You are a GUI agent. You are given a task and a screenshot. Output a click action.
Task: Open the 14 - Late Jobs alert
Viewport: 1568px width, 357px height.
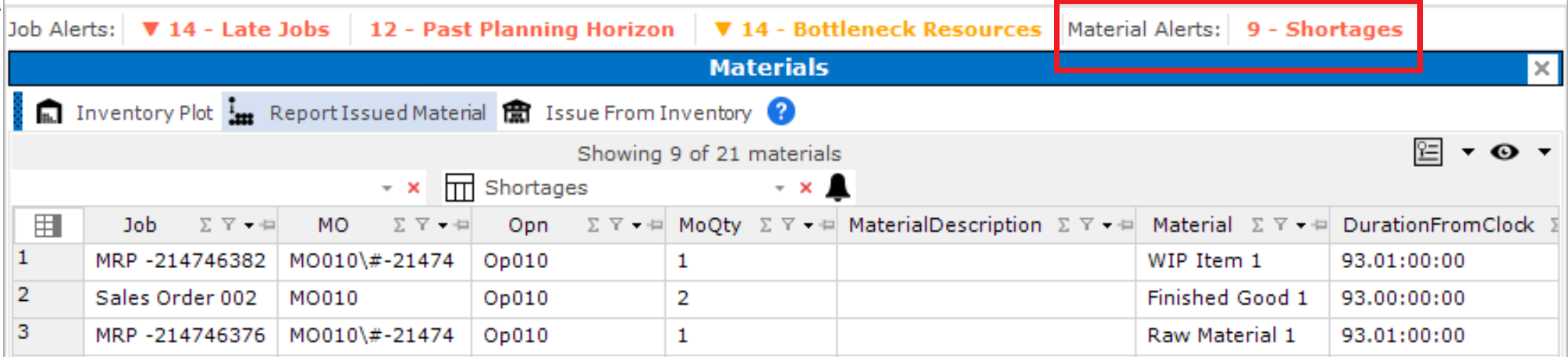coord(236,29)
